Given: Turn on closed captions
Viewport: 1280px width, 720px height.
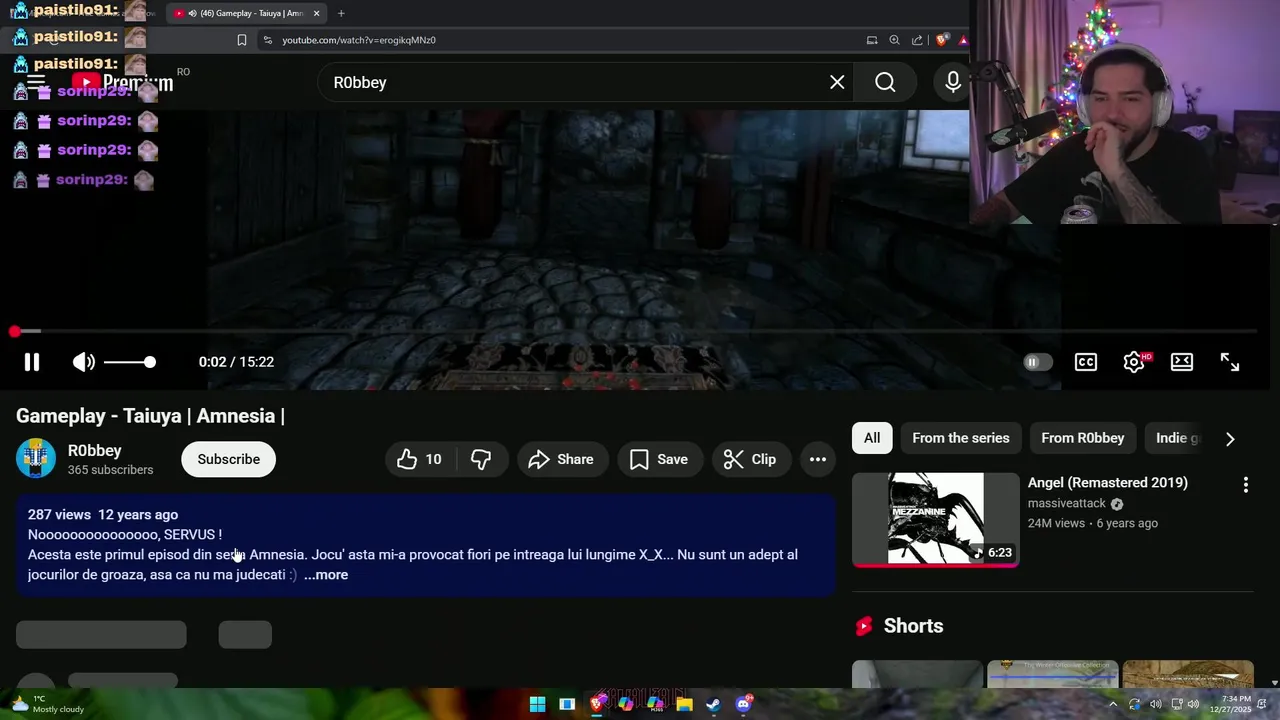Looking at the screenshot, I should tap(1086, 362).
